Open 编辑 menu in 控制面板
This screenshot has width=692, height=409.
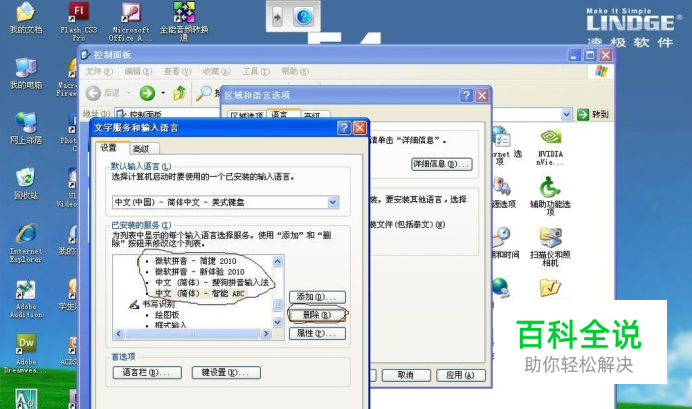(138, 71)
